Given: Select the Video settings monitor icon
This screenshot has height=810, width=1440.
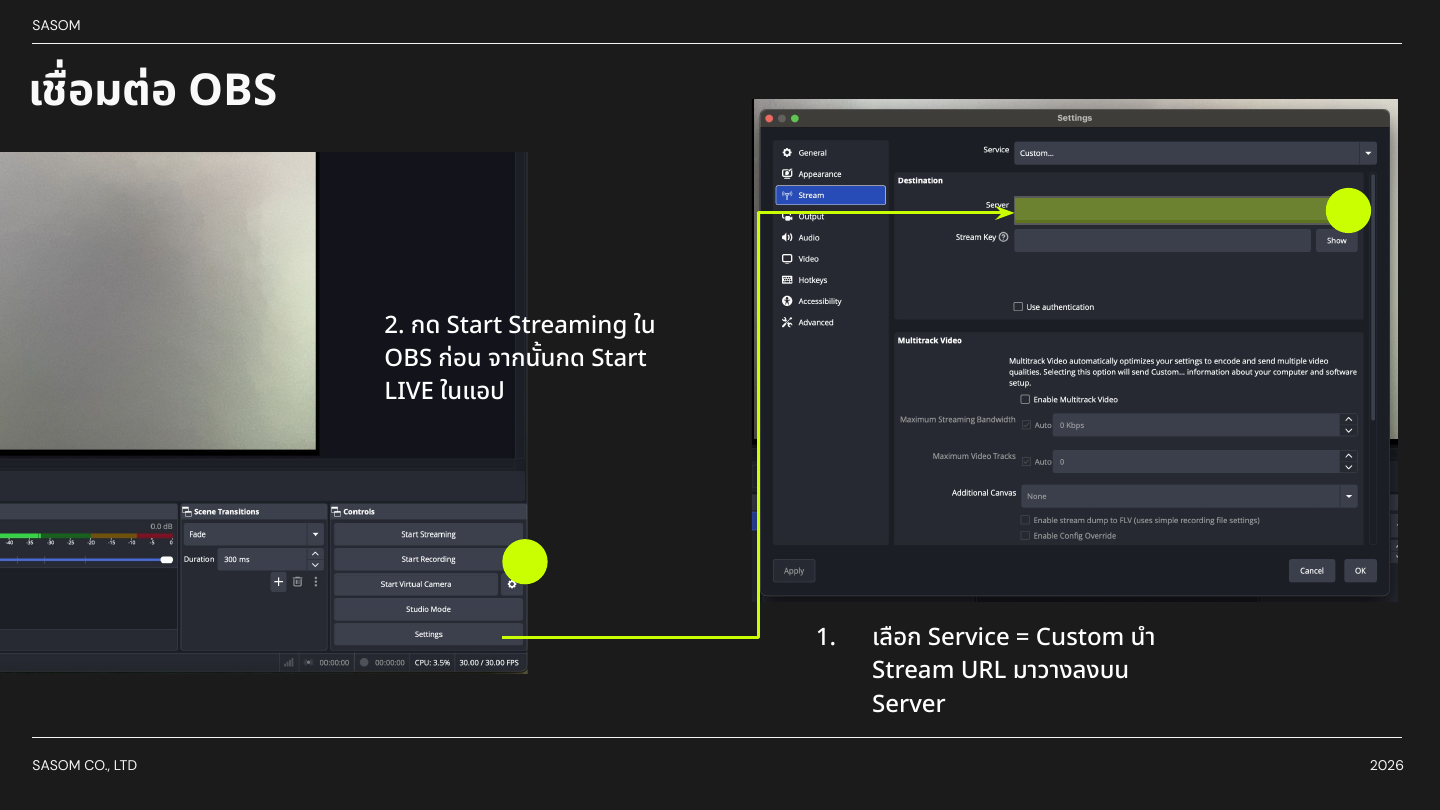Looking at the screenshot, I should pos(787,258).
